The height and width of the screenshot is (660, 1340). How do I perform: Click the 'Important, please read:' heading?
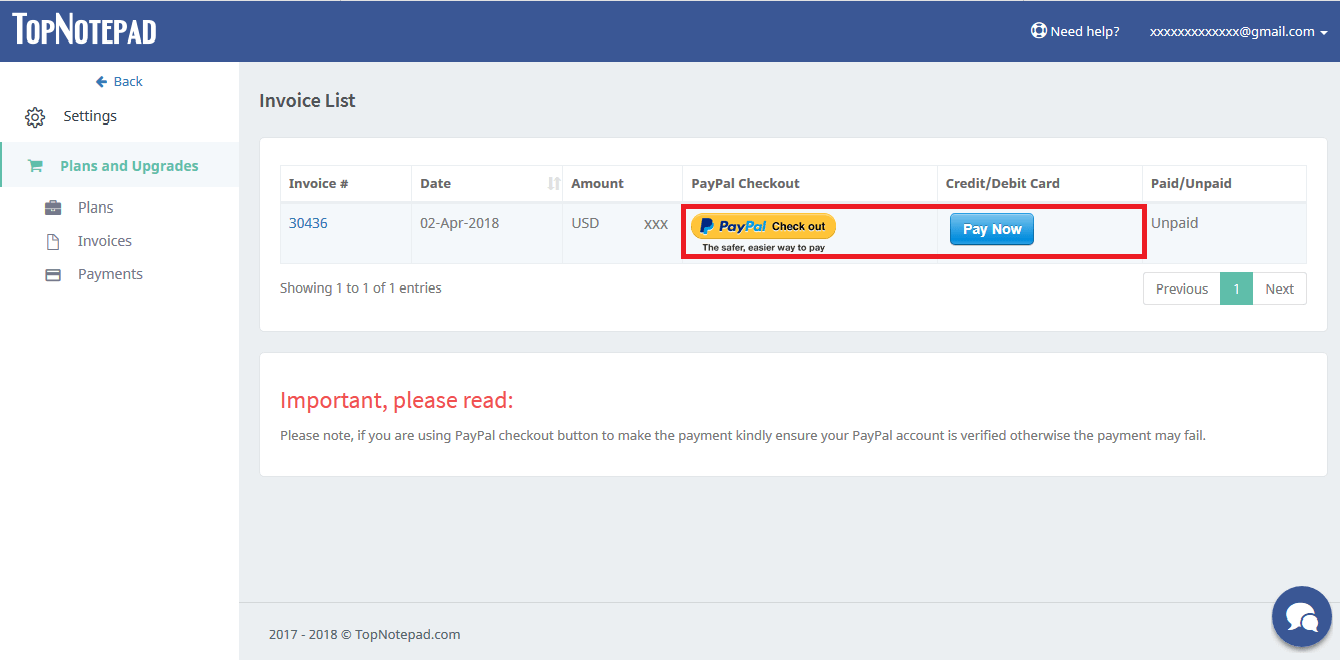point(396,401)
